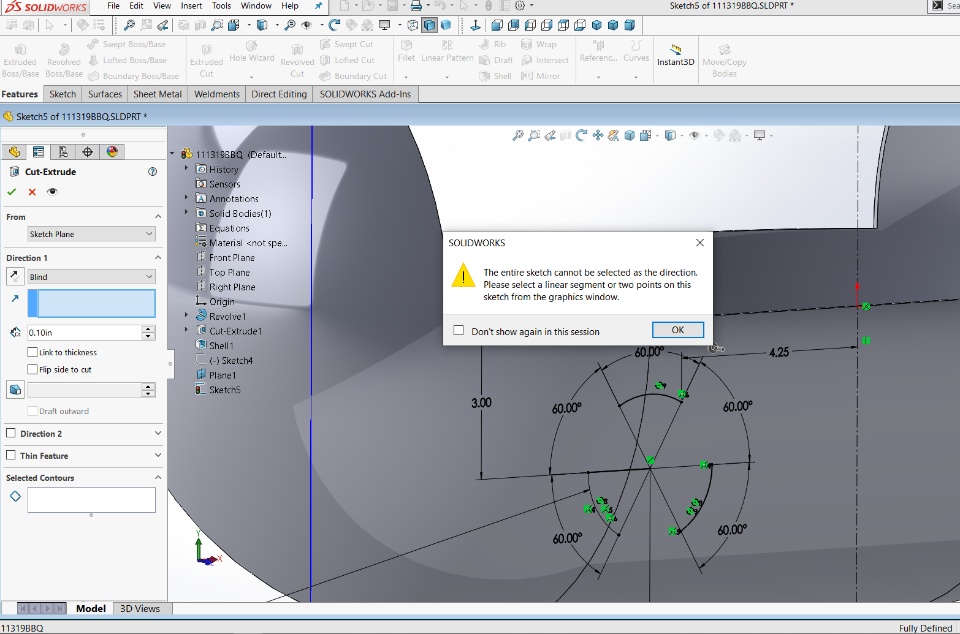Click Zoom to Fit in the heads-up toolbar

(x=518, y=135)
